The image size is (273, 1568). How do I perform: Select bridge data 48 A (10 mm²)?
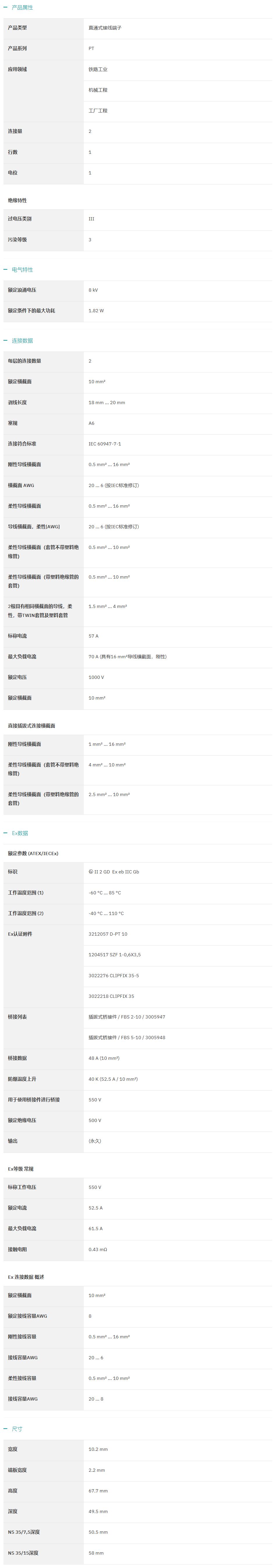tap(104, 1059)
